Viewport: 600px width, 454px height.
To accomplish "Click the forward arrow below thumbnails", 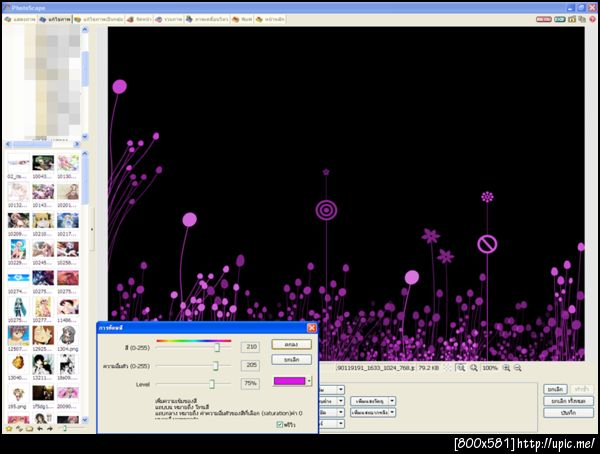I will click(x=49, y=429).
